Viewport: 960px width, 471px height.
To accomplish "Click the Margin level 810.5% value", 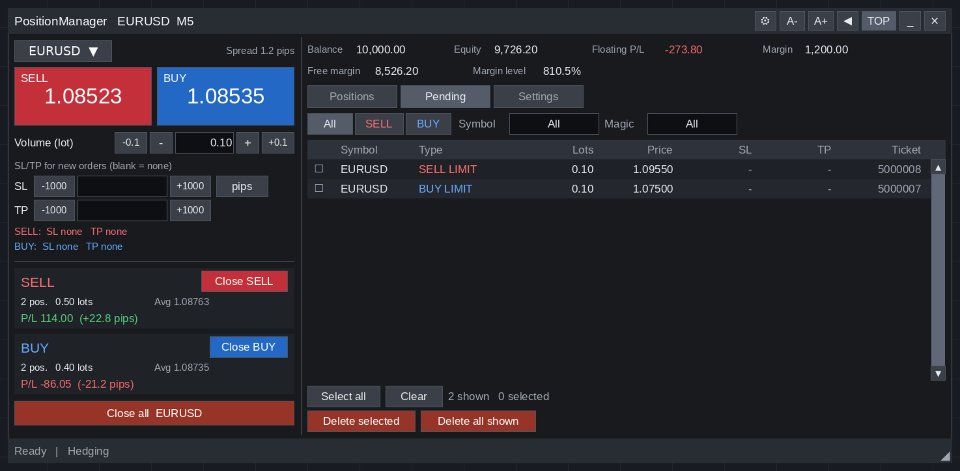I will 561,71.
